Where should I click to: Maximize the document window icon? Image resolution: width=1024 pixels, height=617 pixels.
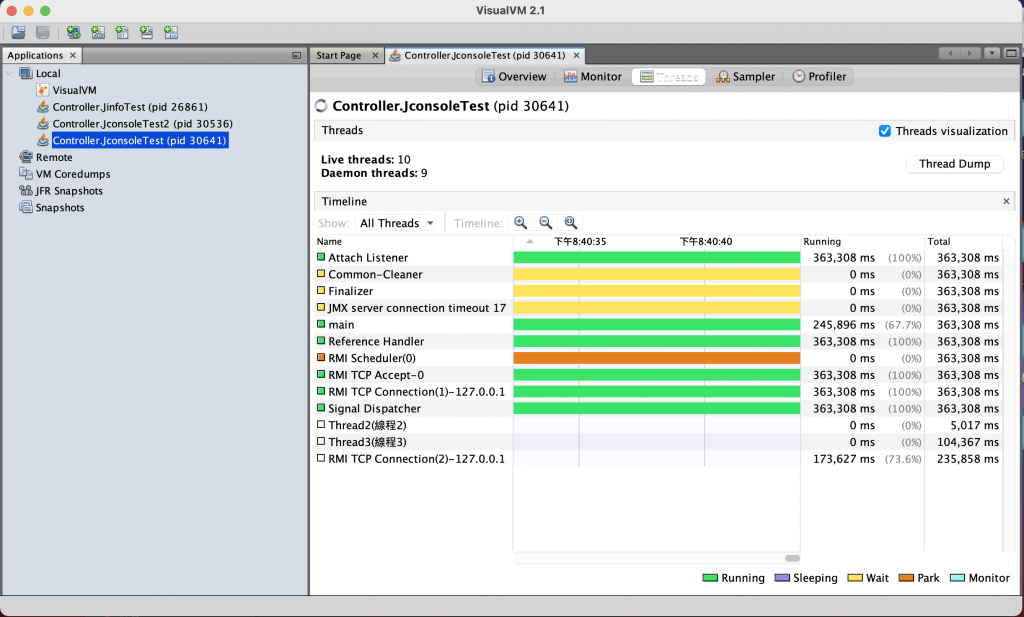coord(1011,53)
